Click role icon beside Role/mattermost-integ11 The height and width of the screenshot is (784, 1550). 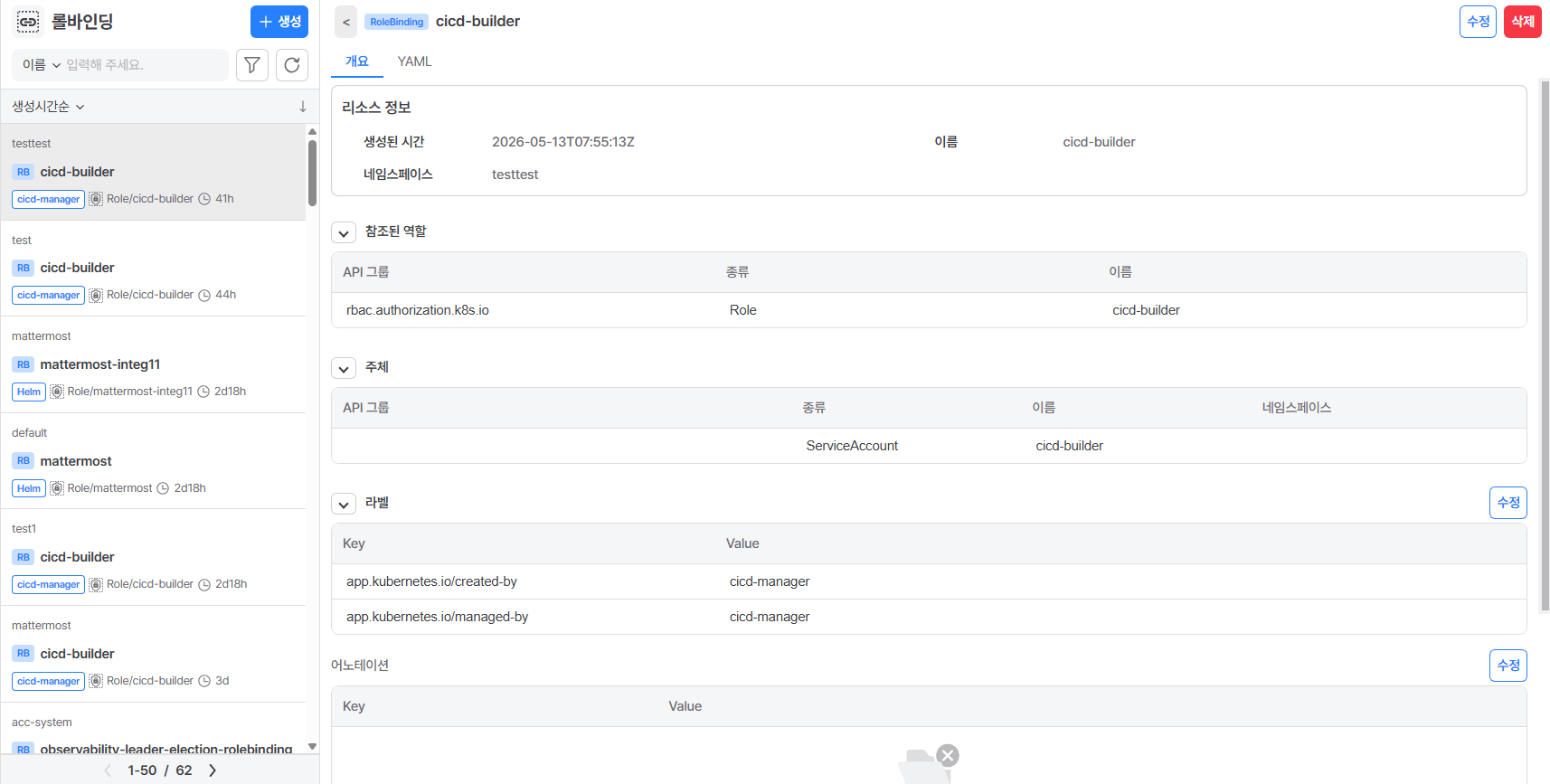point(57,392)
